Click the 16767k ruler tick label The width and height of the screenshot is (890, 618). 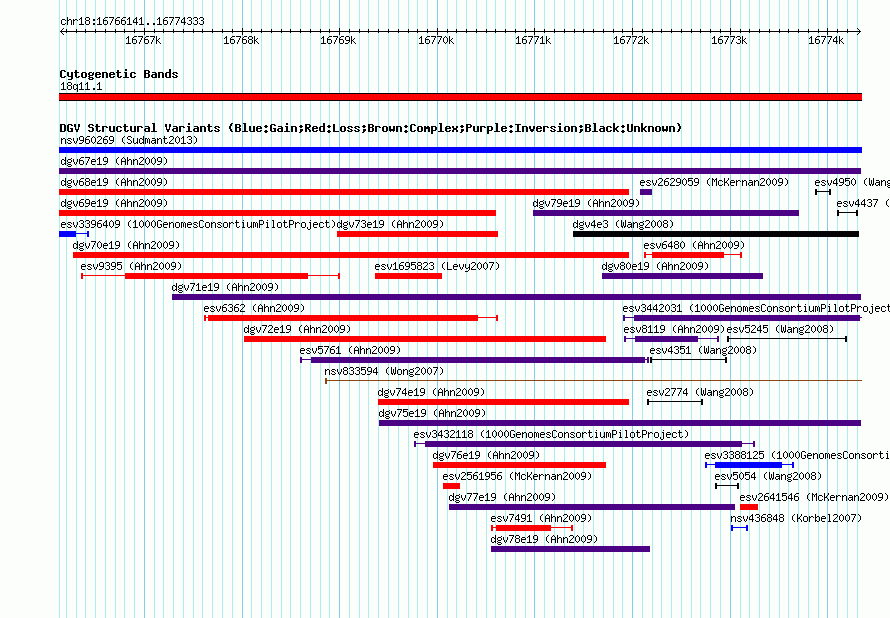coord(143,40)
